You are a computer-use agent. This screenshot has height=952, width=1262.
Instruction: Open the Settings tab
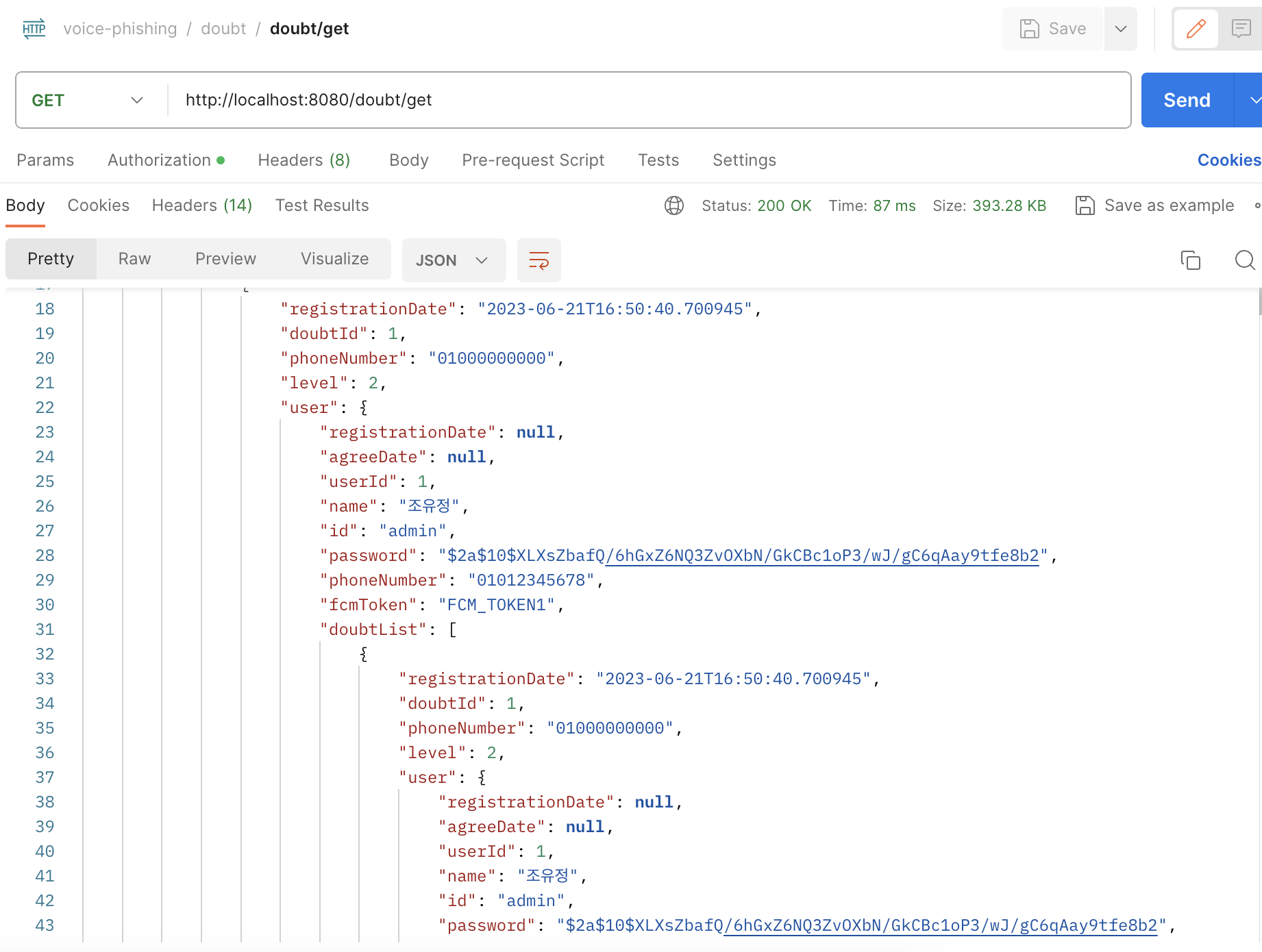coord(744,160)
